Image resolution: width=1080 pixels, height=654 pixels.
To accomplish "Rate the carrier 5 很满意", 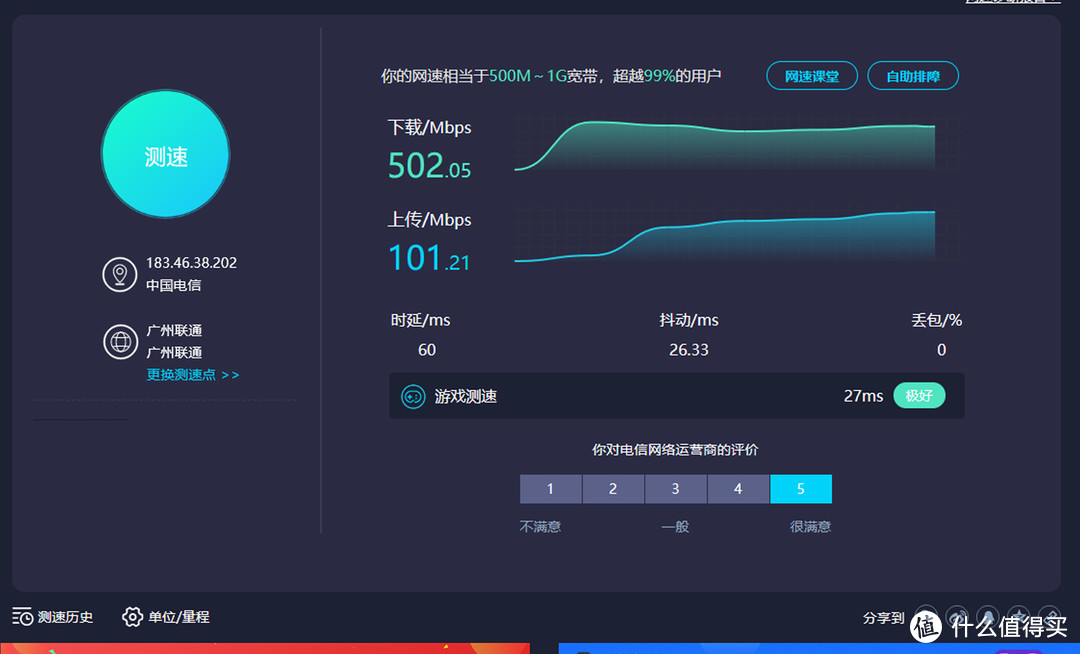I will coord(801,489).
